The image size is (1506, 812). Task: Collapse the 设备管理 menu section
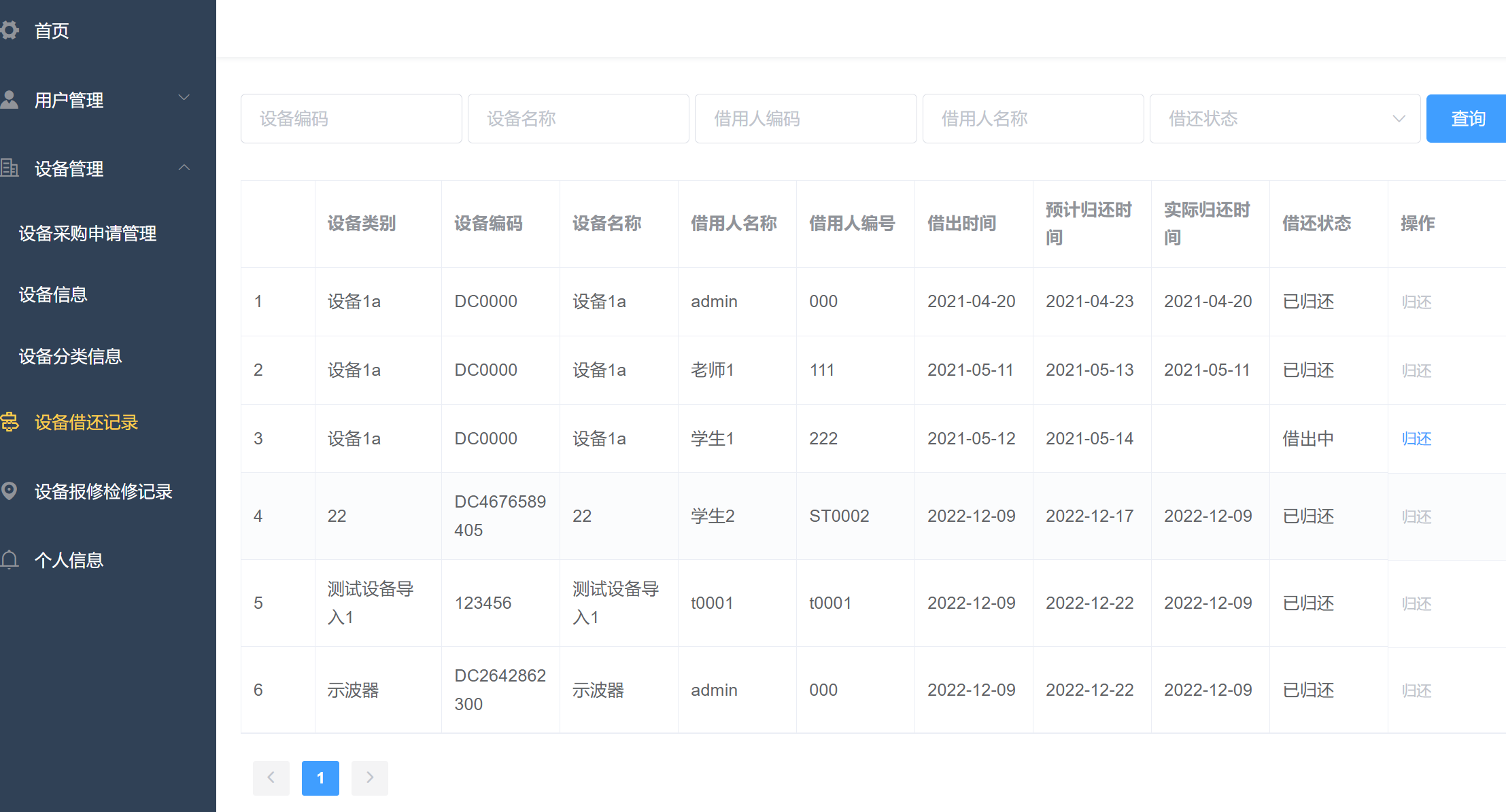coord(184,168)
